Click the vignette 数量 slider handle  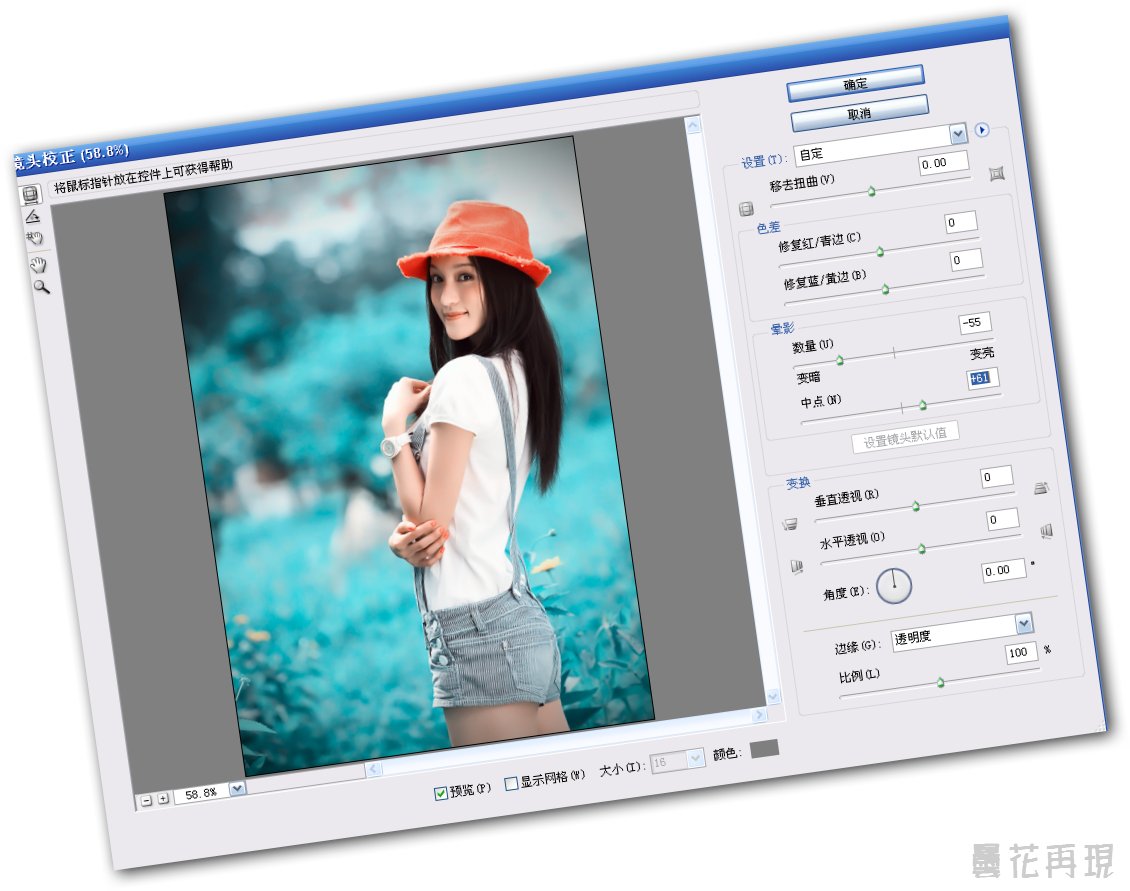tap(840, 360)
